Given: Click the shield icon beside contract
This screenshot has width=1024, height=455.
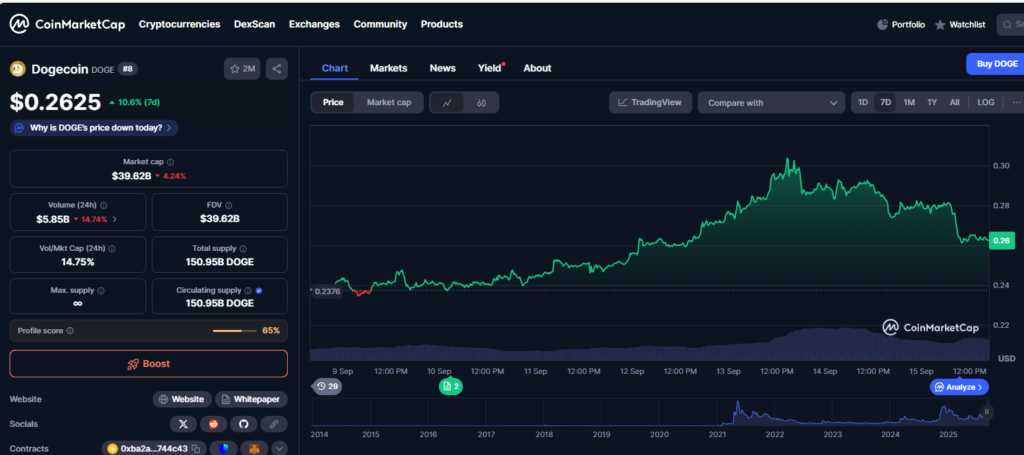Looking at the screenshot, I should (x=224, y=448).
